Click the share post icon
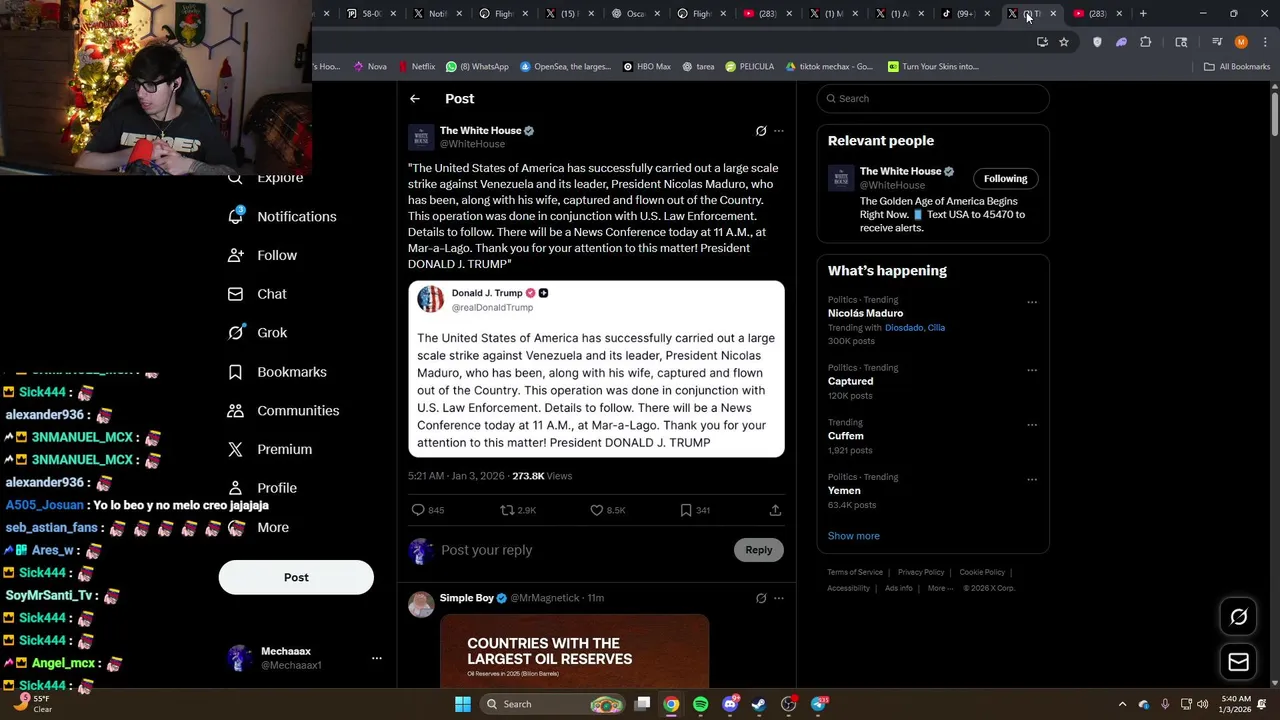 click(775, 510)
